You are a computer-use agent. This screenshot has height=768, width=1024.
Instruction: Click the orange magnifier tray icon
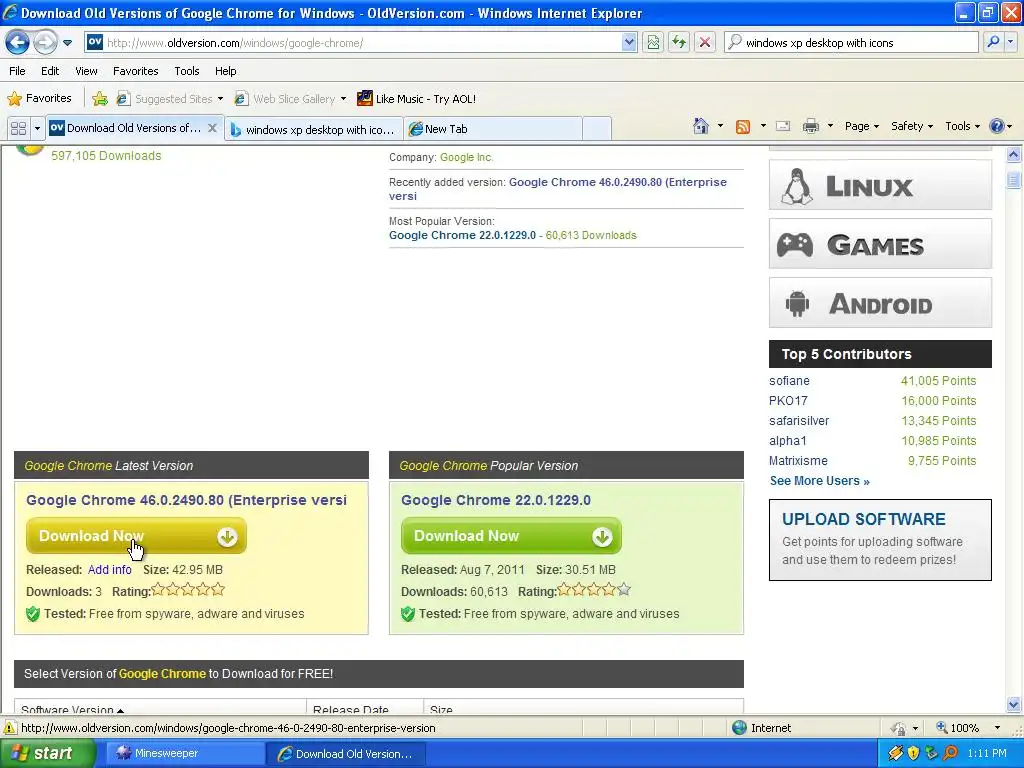coord(950,753)
